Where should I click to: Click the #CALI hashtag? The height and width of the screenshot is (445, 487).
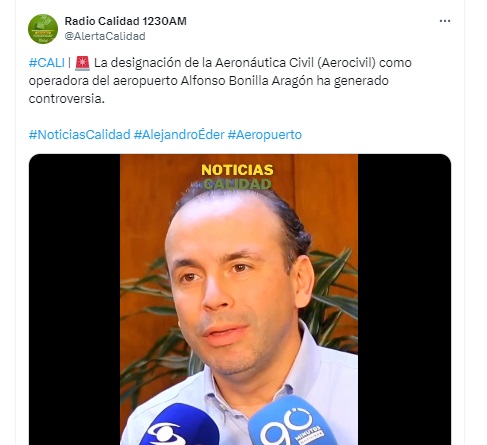(x=47, y=63)
